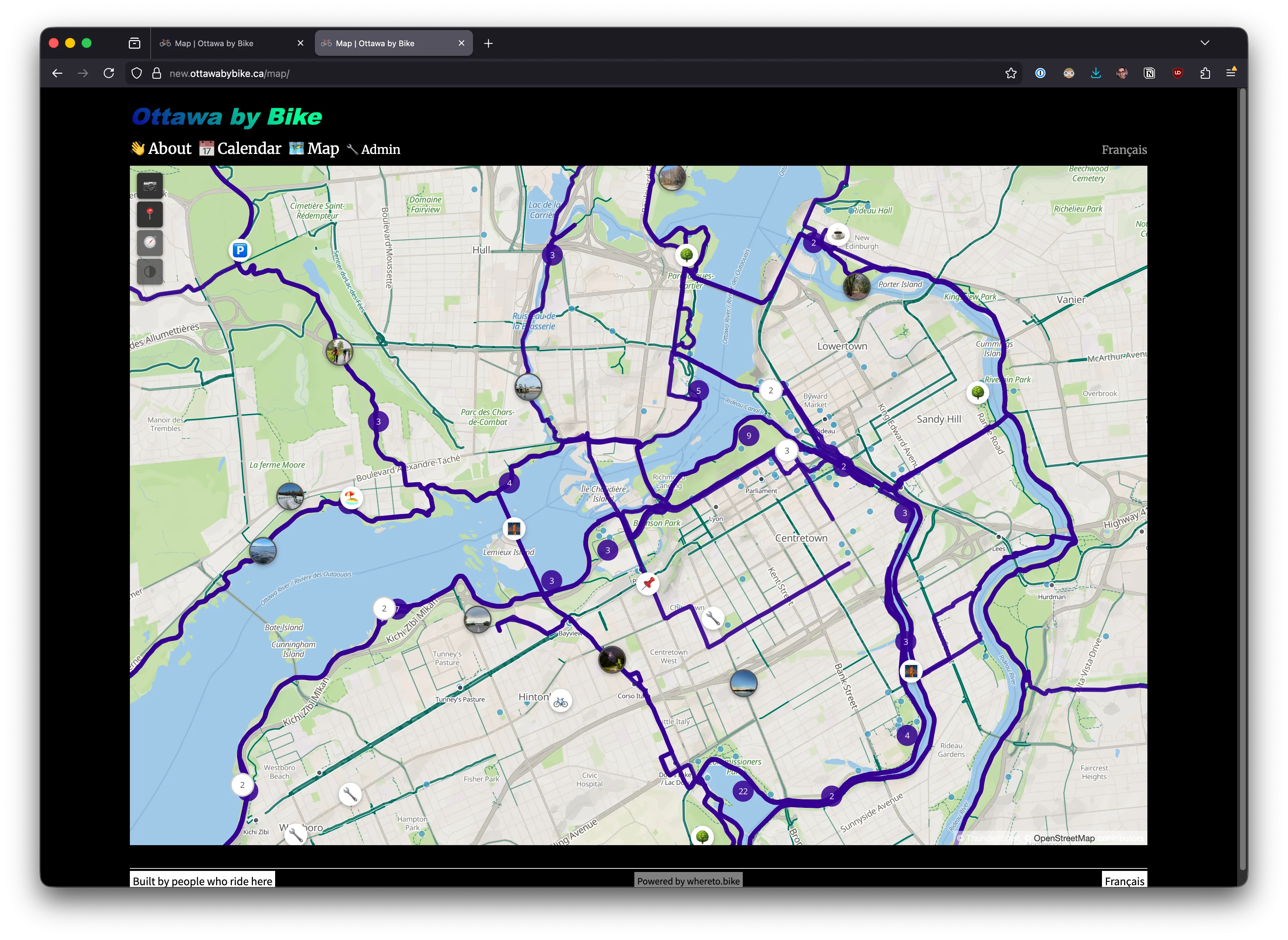Click the '22' cluster marker near Dows Lake

(742, 790)
